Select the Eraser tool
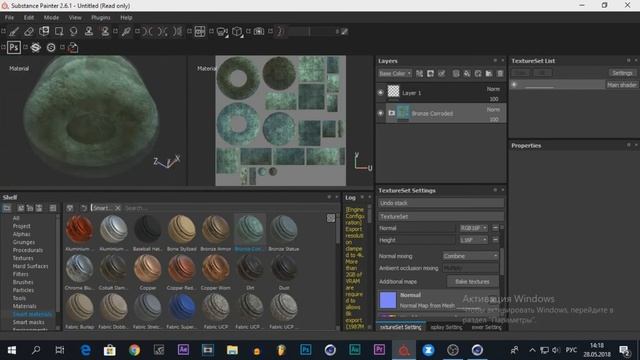Viewport: 640px width, 360px height. [x=29, y=31]
